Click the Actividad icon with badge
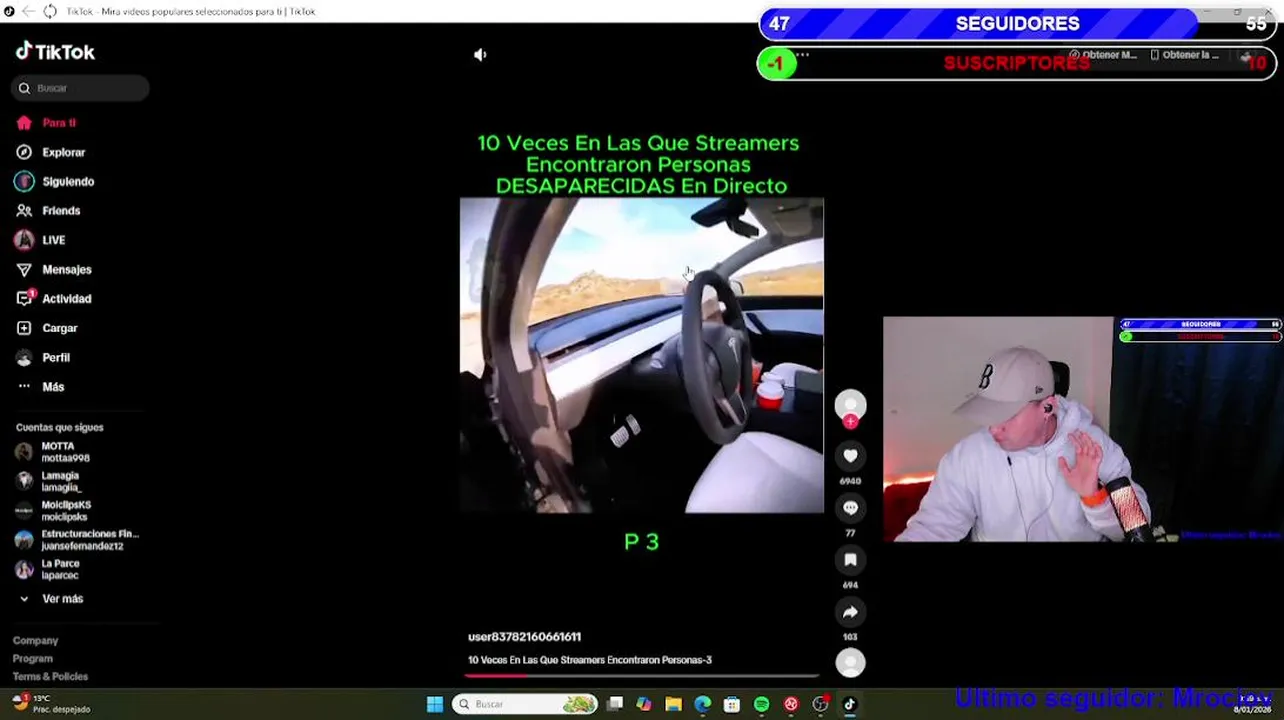The image size is (1284, 720). pos(25,298)
